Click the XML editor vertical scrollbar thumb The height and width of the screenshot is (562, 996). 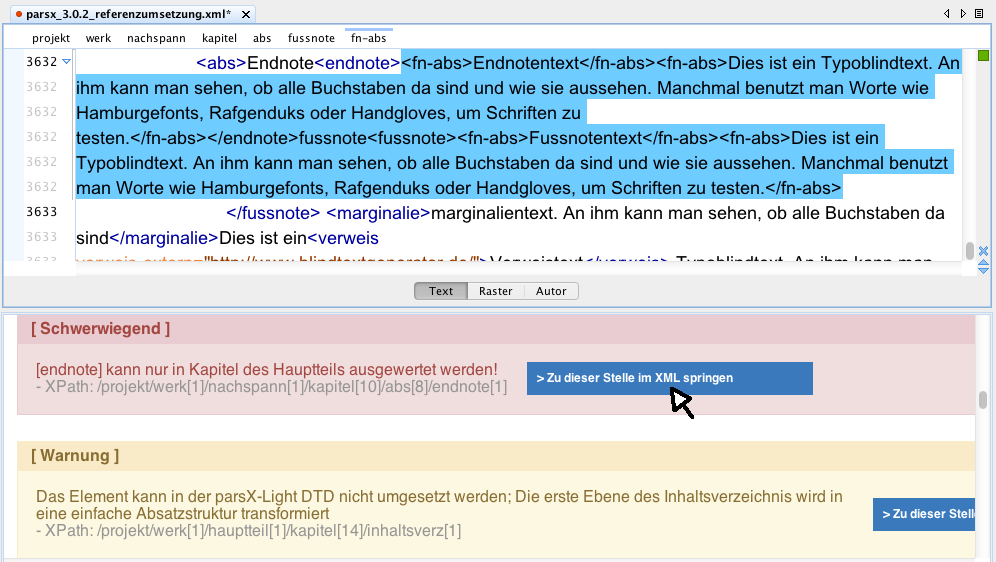point(969,250)
